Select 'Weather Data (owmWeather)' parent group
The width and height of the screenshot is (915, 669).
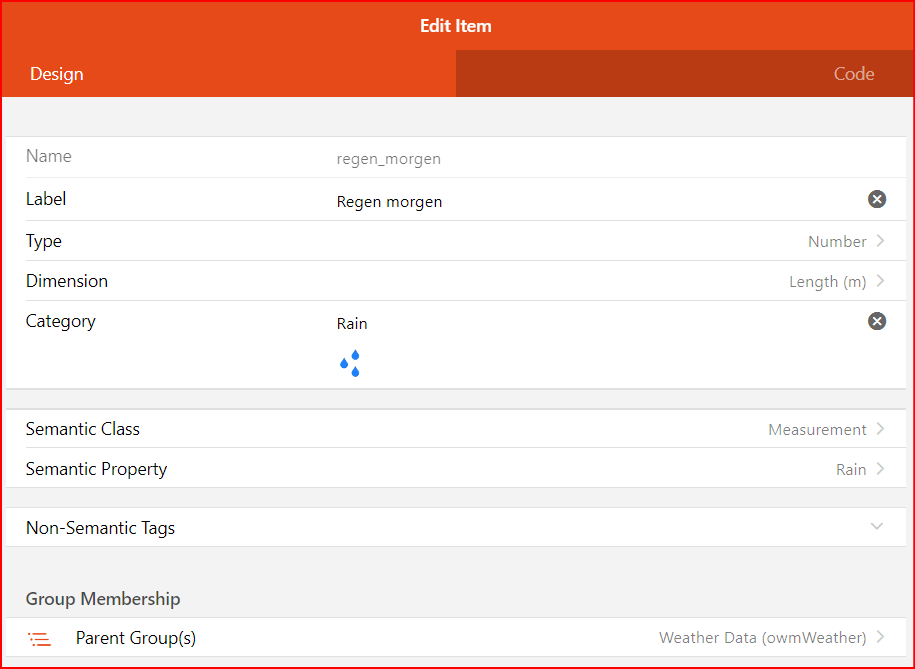pos(761,638)
